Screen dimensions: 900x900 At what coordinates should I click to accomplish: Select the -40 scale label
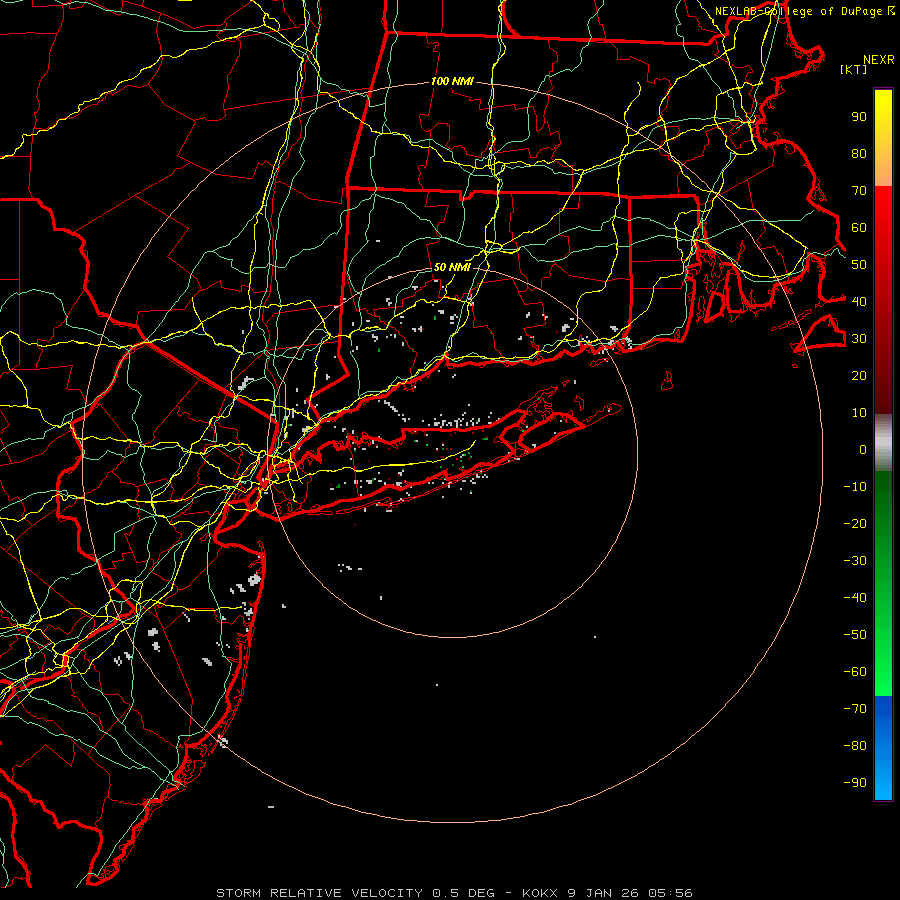pyautogui.click(x=855, y=598)
